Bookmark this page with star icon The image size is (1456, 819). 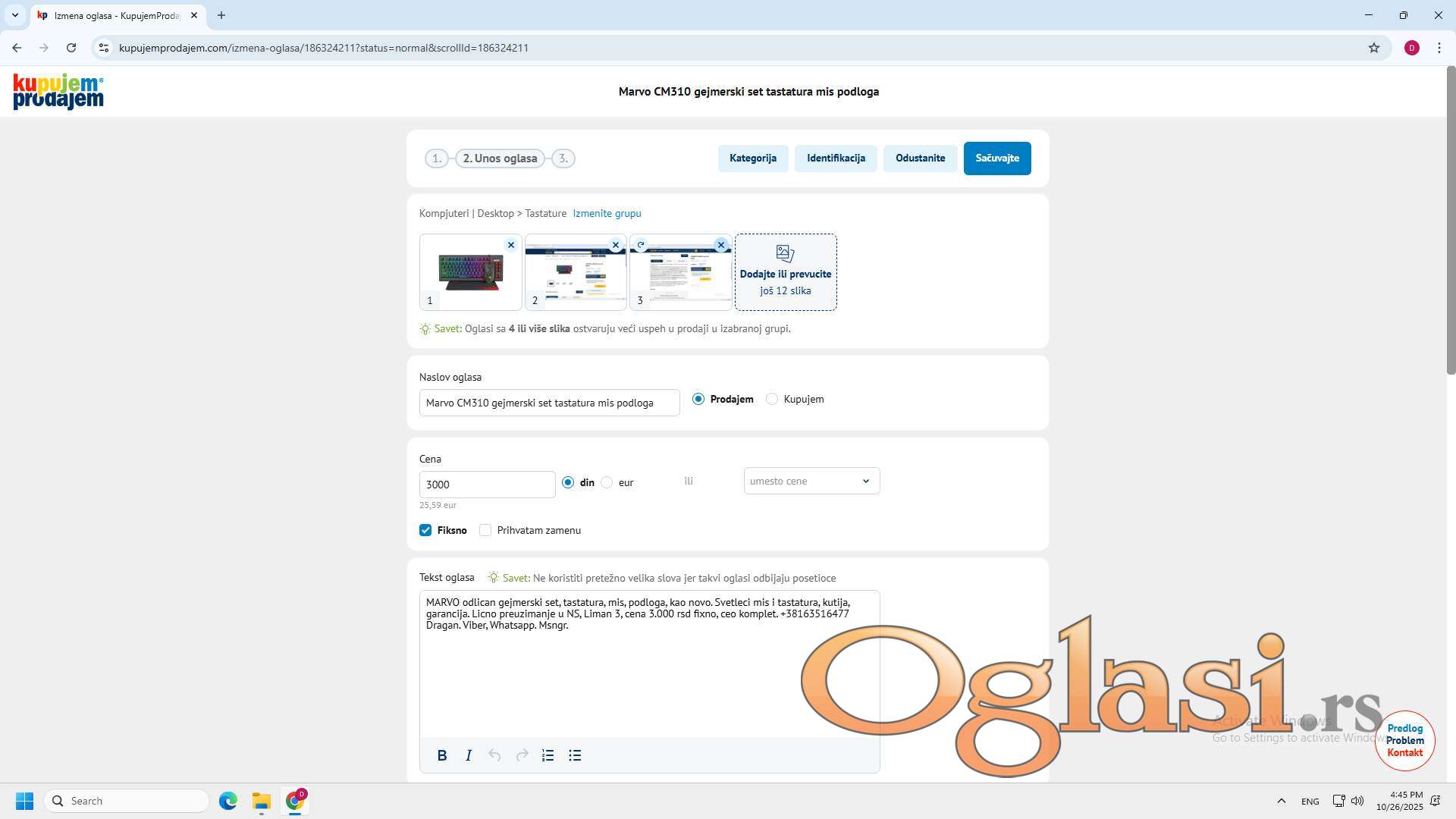pyautogui.click(x=1373, y=48)
